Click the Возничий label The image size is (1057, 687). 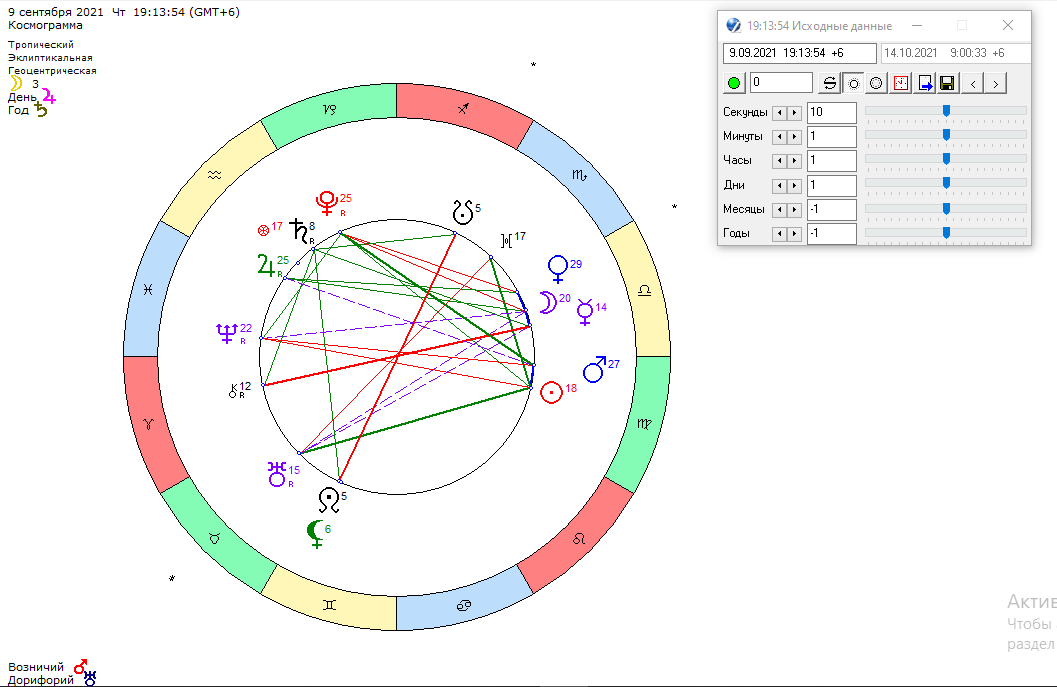[36, 667]
